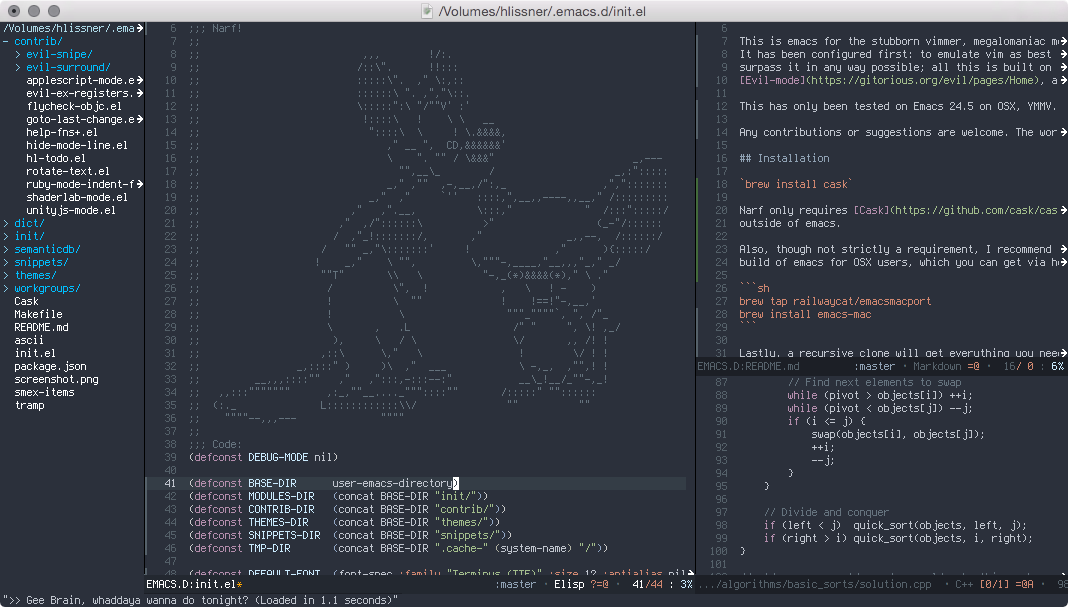Open screenshot.png file
This screenshot has height=607, width=1068.
click(x=56, y=379)
